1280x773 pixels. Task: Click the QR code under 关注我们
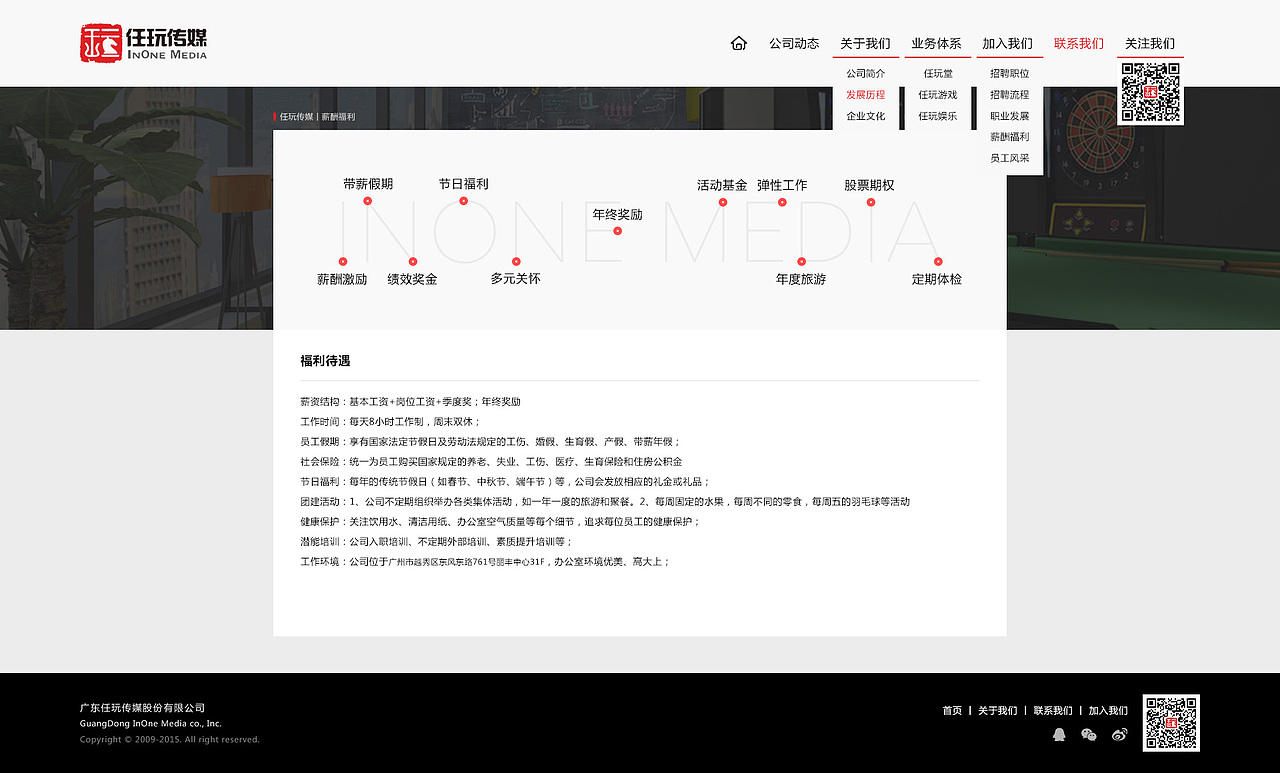point(1150,92)
